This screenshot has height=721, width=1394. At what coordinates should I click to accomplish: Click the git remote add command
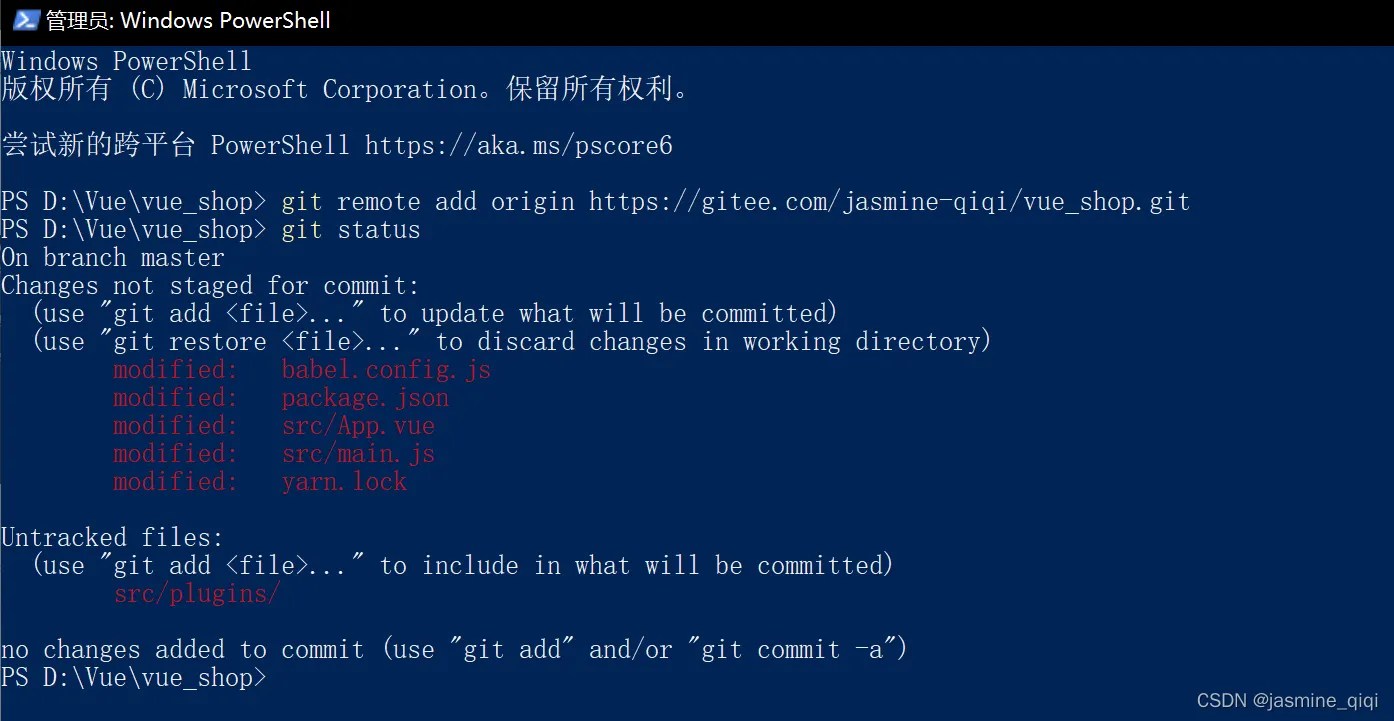tap(736, 202)
